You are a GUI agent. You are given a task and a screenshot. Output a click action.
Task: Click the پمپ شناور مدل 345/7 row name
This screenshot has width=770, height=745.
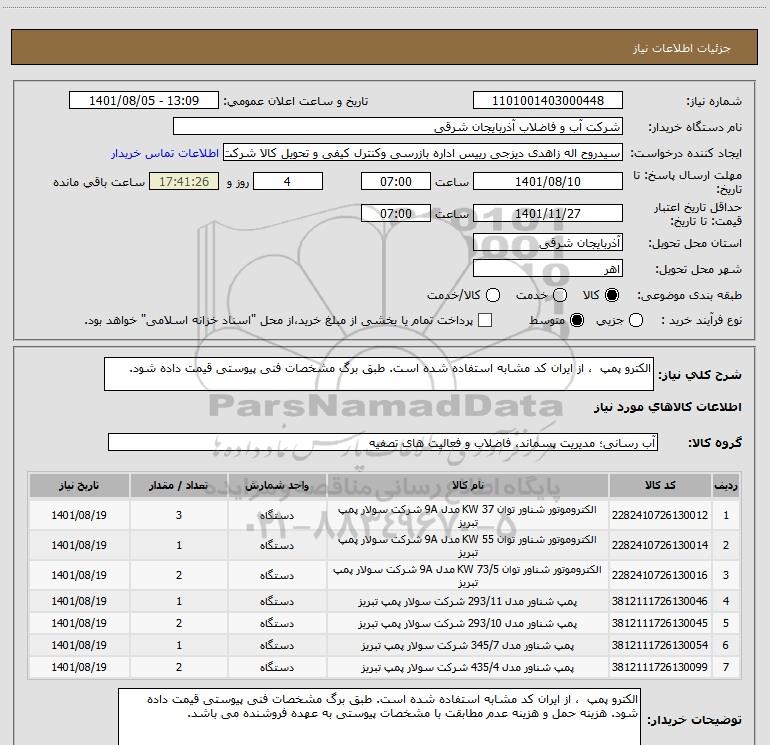pyautogui.click(x=468, y=645)
